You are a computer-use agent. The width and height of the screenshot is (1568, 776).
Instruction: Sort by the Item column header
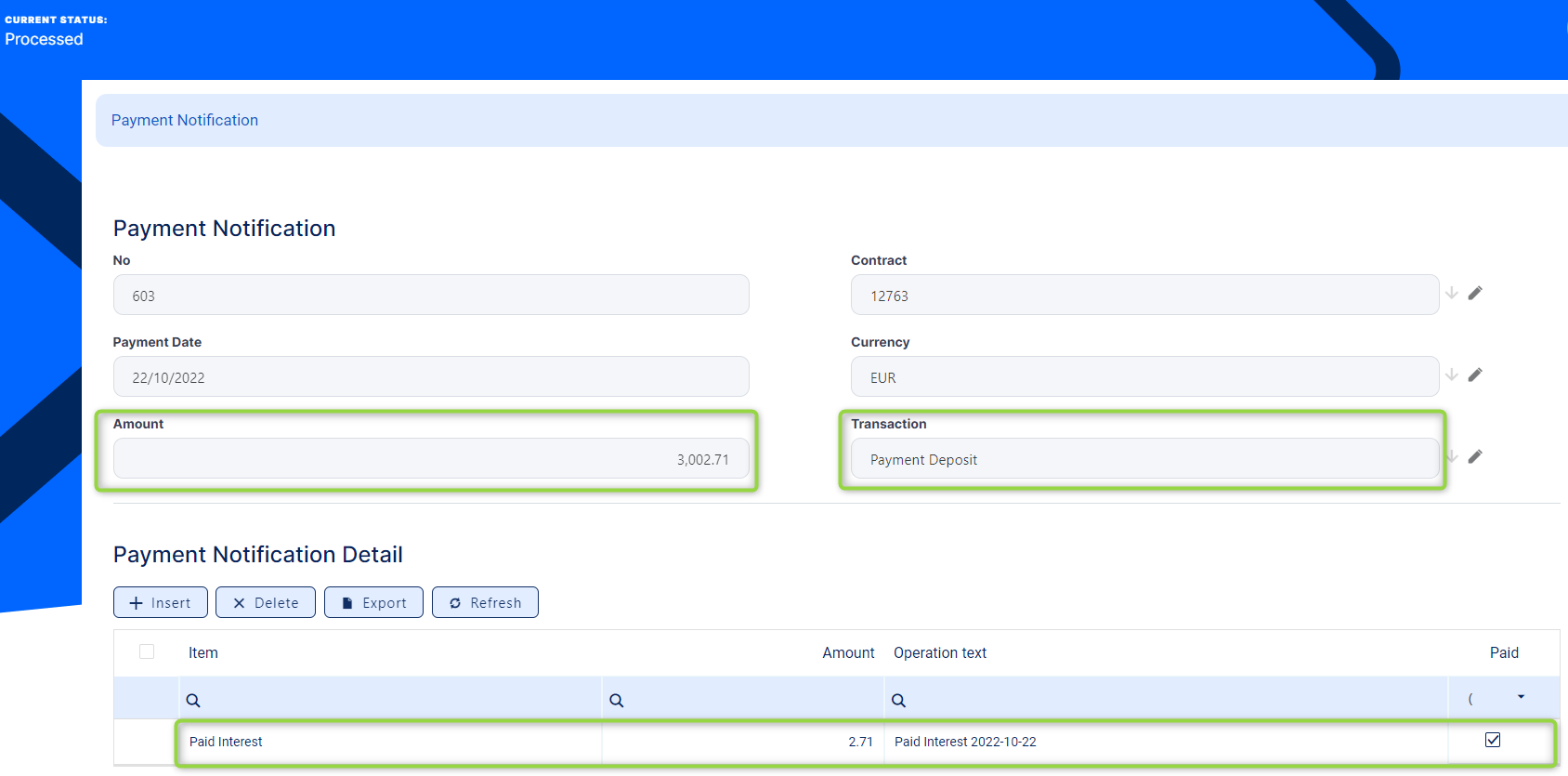tap(203, 653)
